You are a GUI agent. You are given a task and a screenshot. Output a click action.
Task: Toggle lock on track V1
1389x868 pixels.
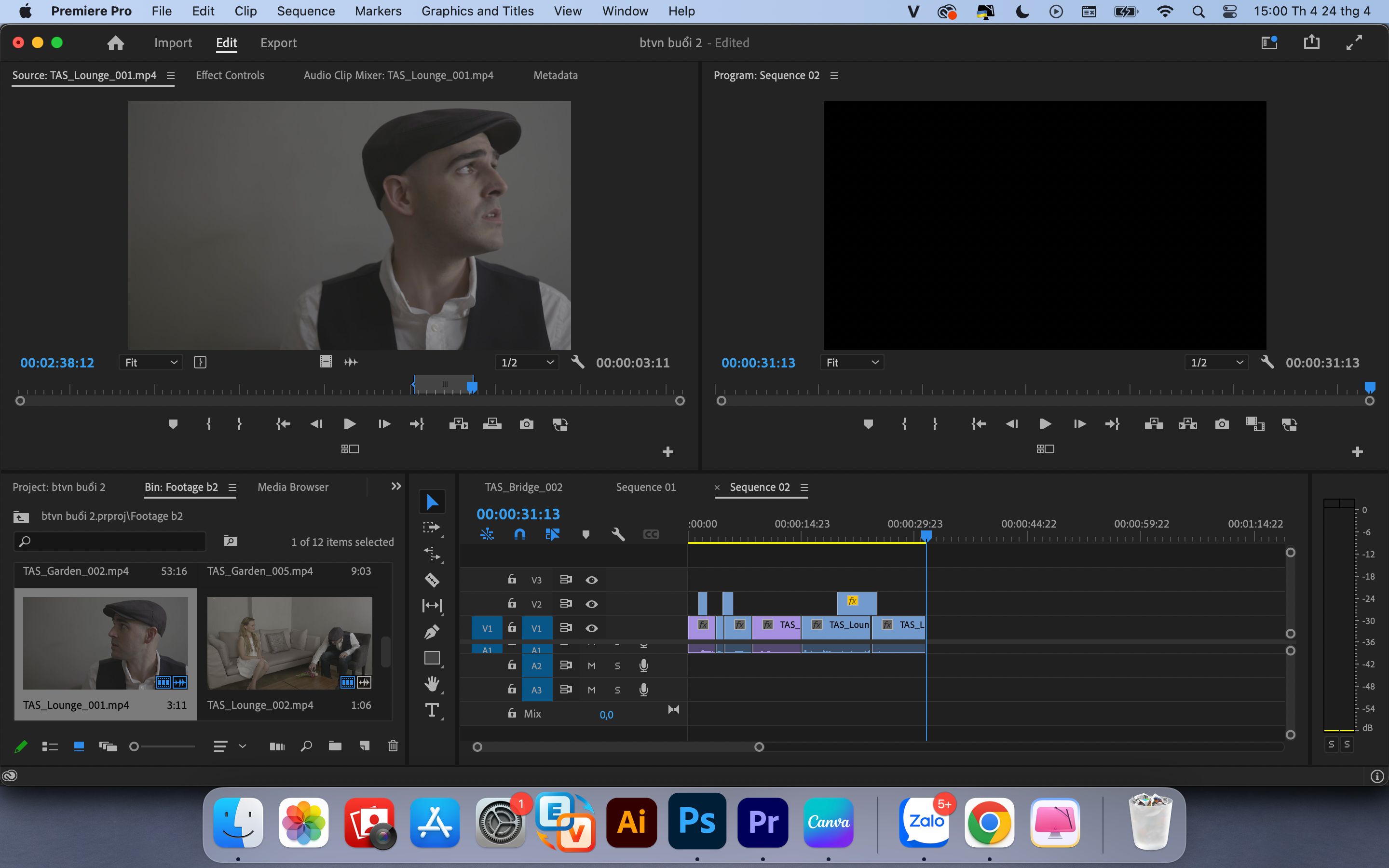[512, 627]
